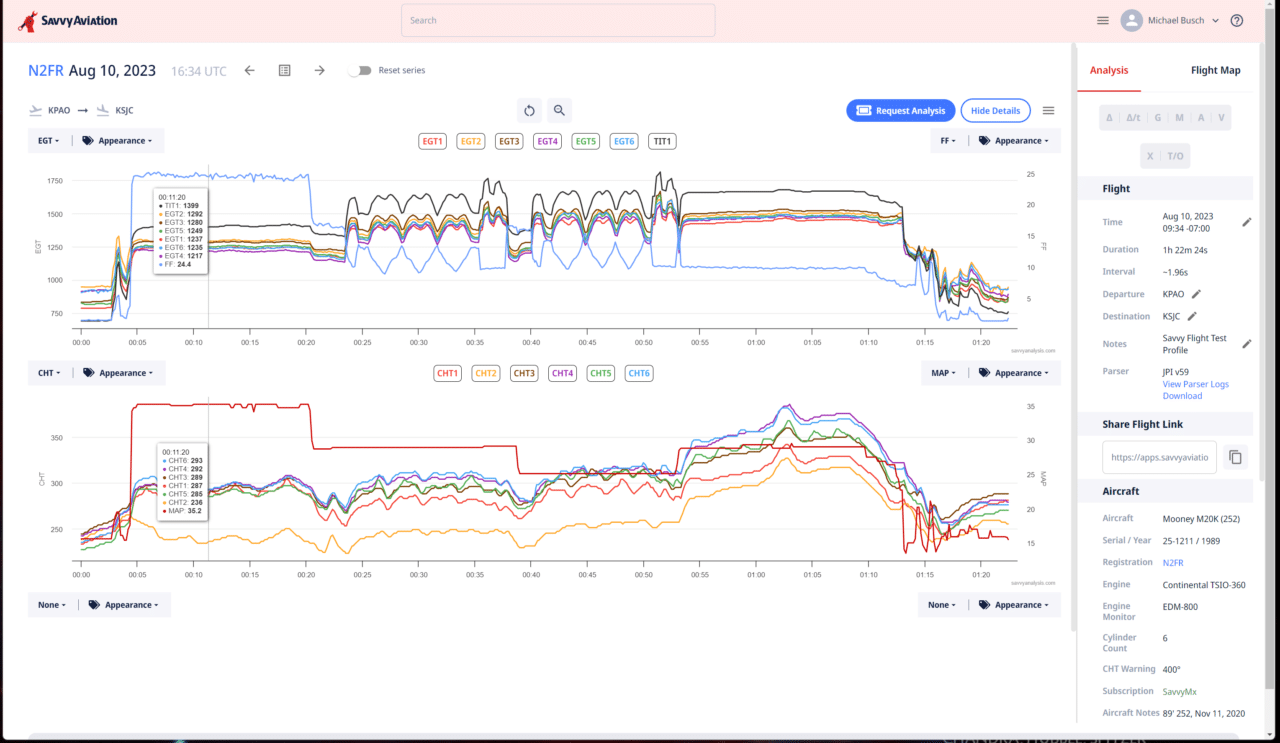Go to next flight with right arrow

click(319, 70)
